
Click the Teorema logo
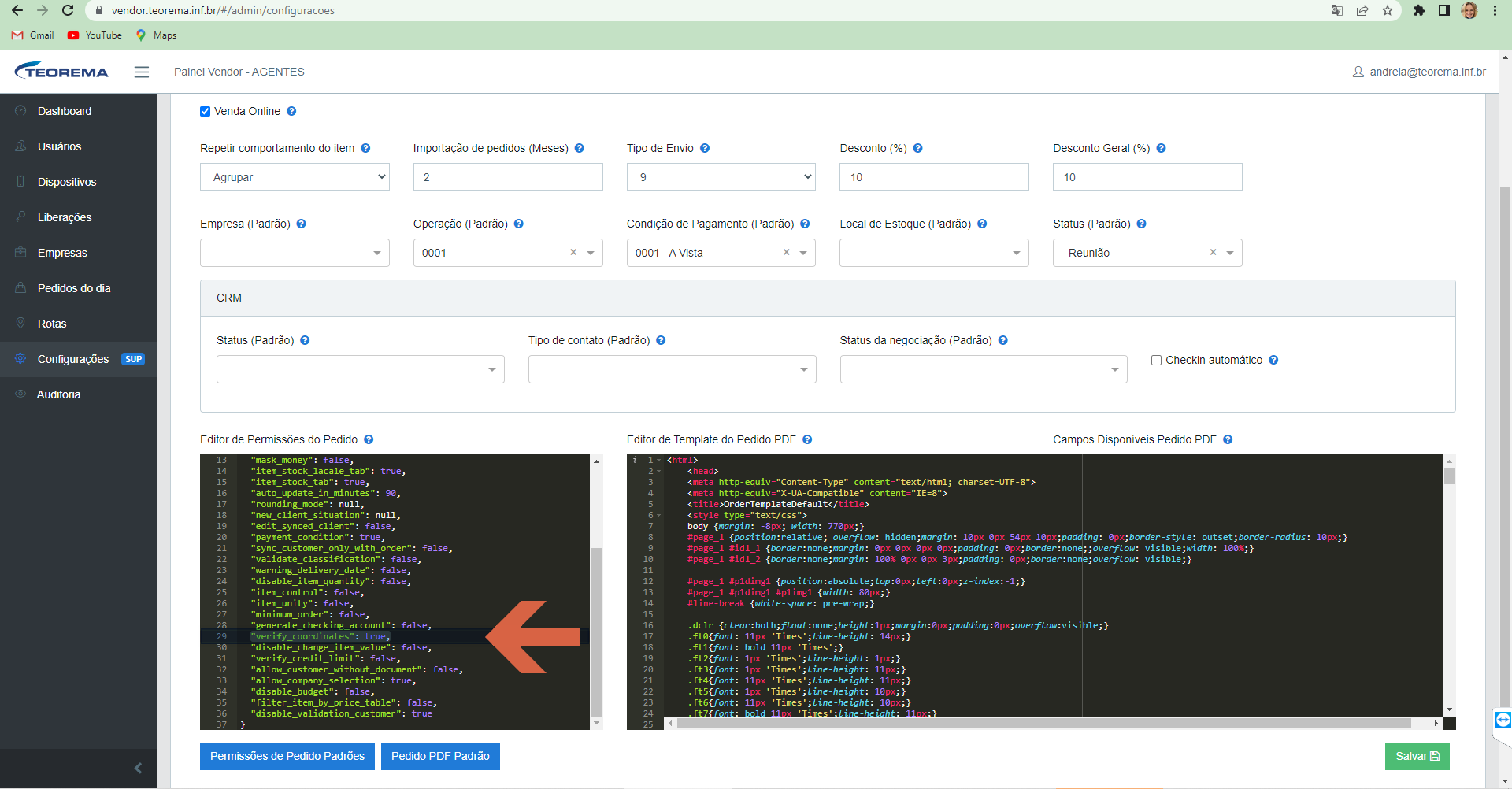tap(61, 71)
